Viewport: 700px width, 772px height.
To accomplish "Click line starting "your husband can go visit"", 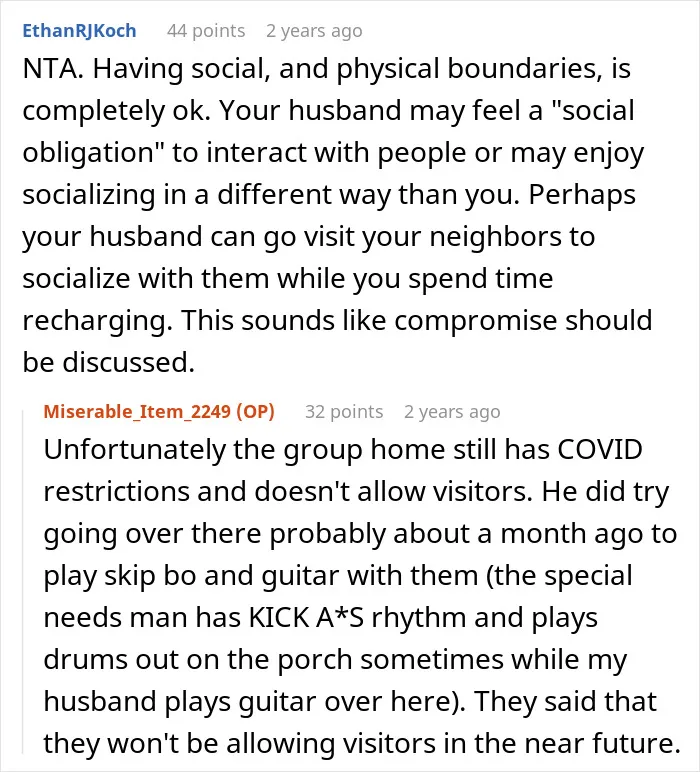I will click(309, 237).
